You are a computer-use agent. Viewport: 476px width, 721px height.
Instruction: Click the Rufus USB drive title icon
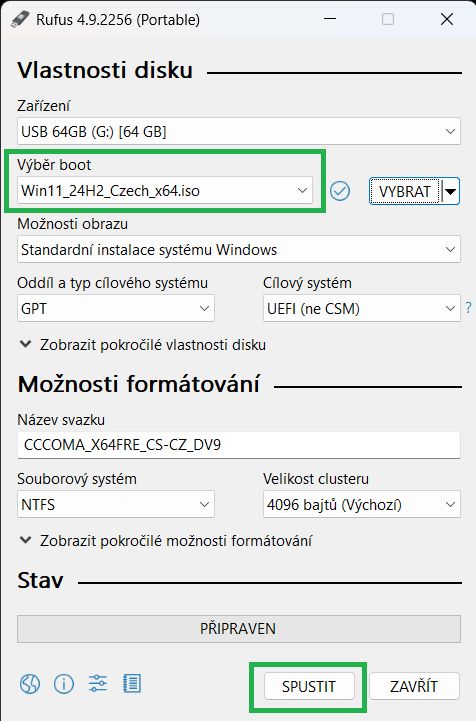[21, 19]
